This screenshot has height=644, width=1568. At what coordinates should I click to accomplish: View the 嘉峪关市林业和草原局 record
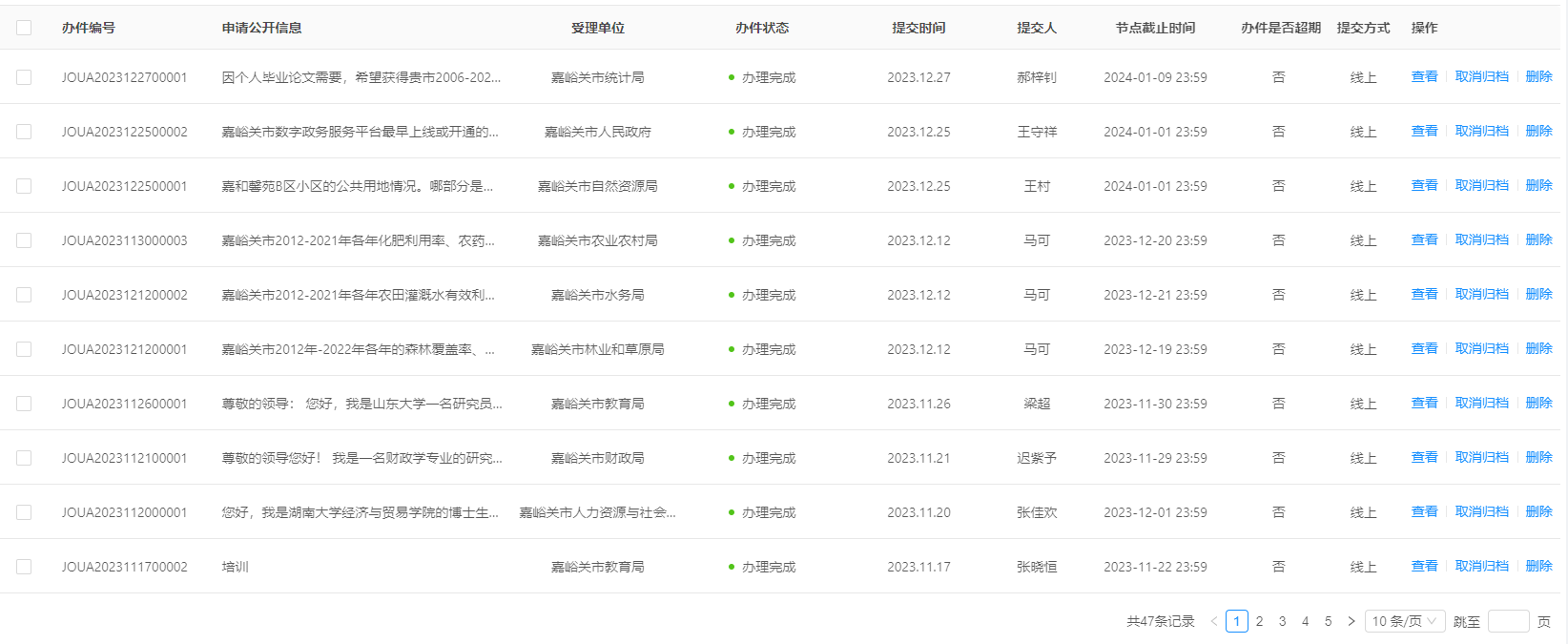click(1424, 348)
